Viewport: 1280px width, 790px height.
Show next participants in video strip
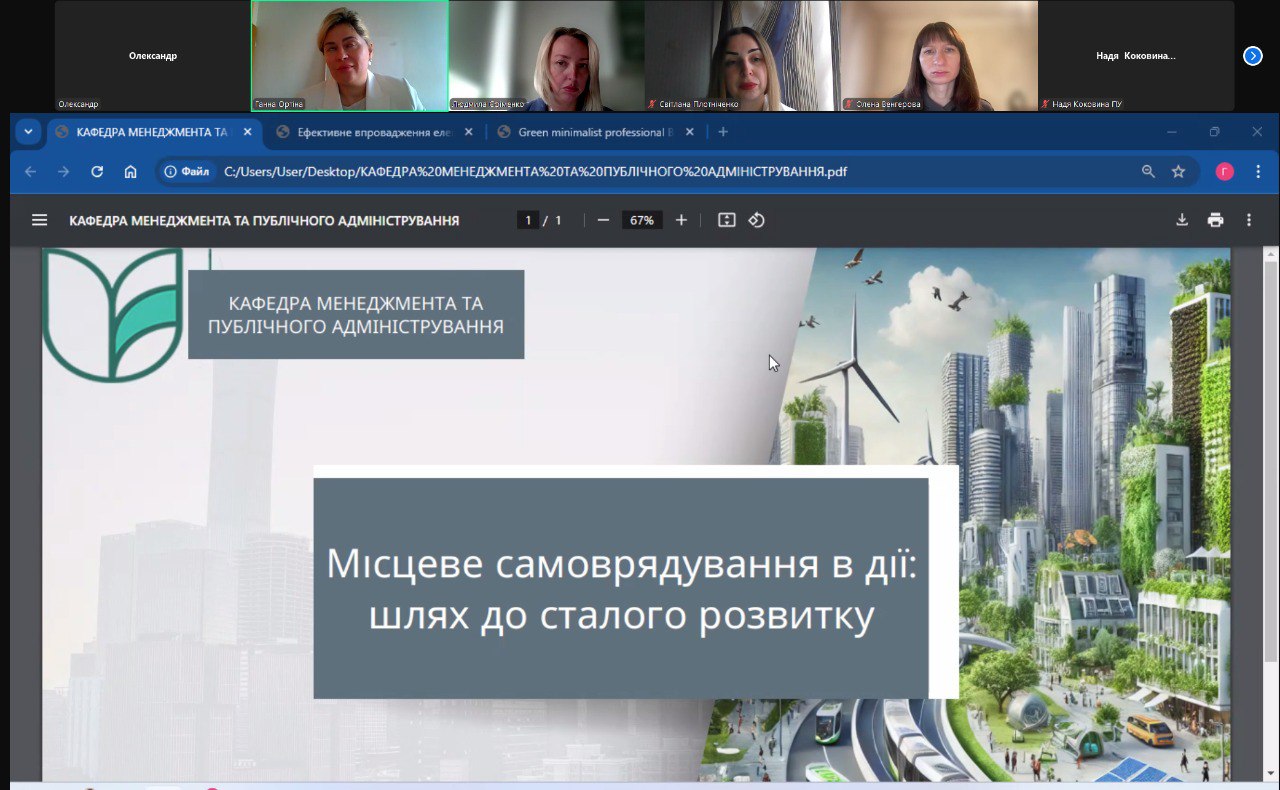1253,56
